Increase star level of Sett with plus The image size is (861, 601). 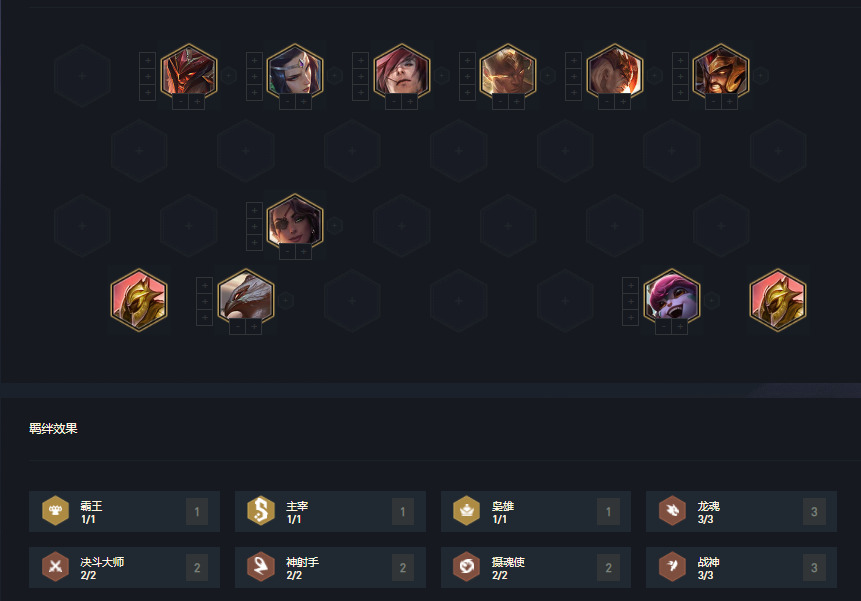[x=410, y=102]
